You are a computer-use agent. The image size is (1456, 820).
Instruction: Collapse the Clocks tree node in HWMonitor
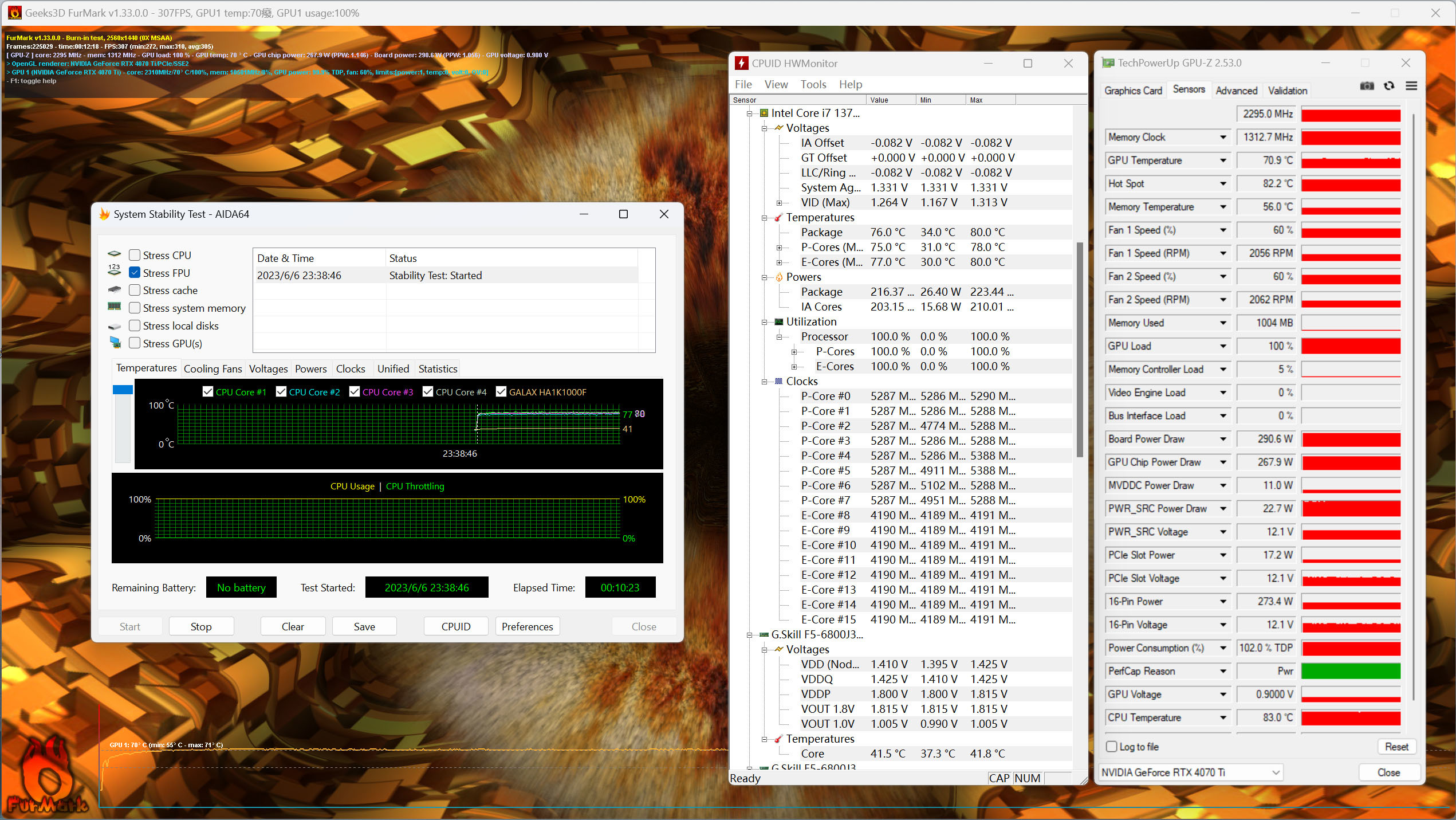[764, 382]
